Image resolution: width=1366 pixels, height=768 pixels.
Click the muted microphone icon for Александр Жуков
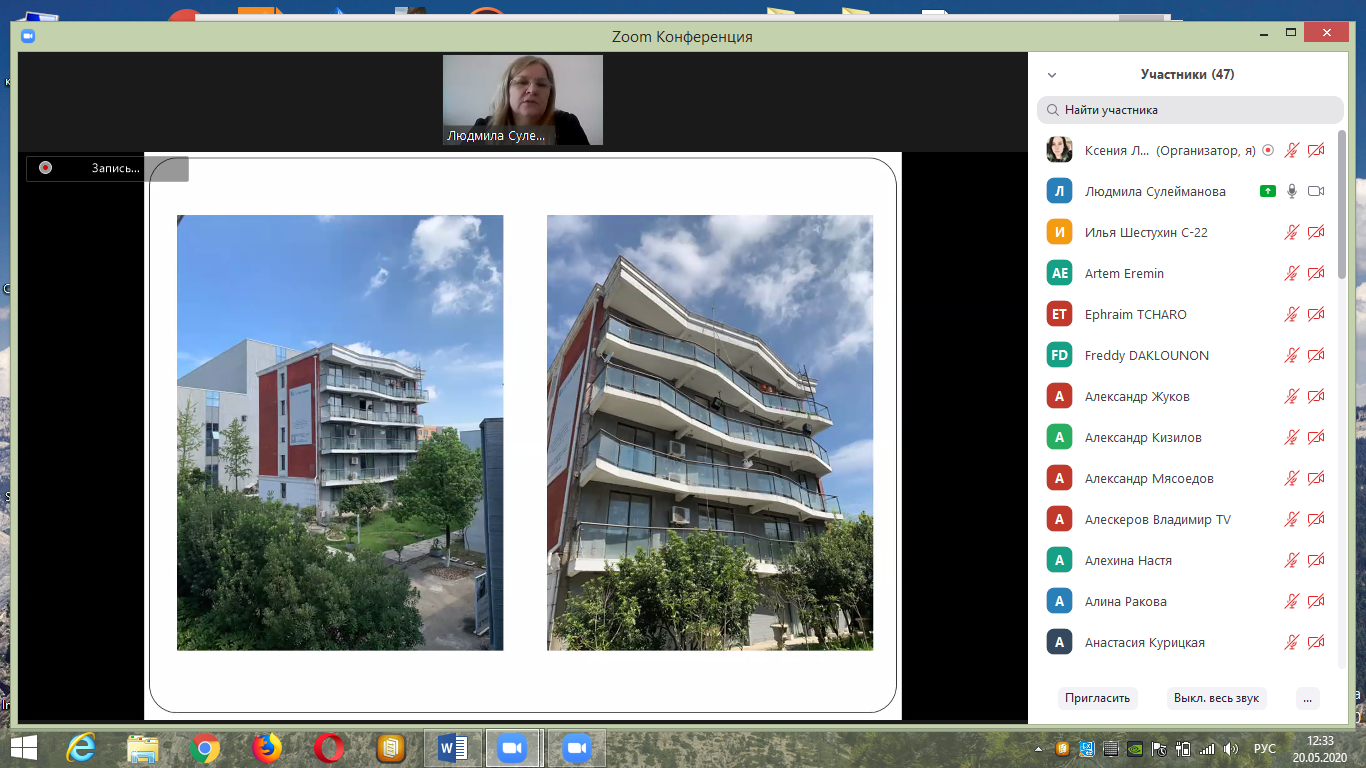[x=1292, y=396]
